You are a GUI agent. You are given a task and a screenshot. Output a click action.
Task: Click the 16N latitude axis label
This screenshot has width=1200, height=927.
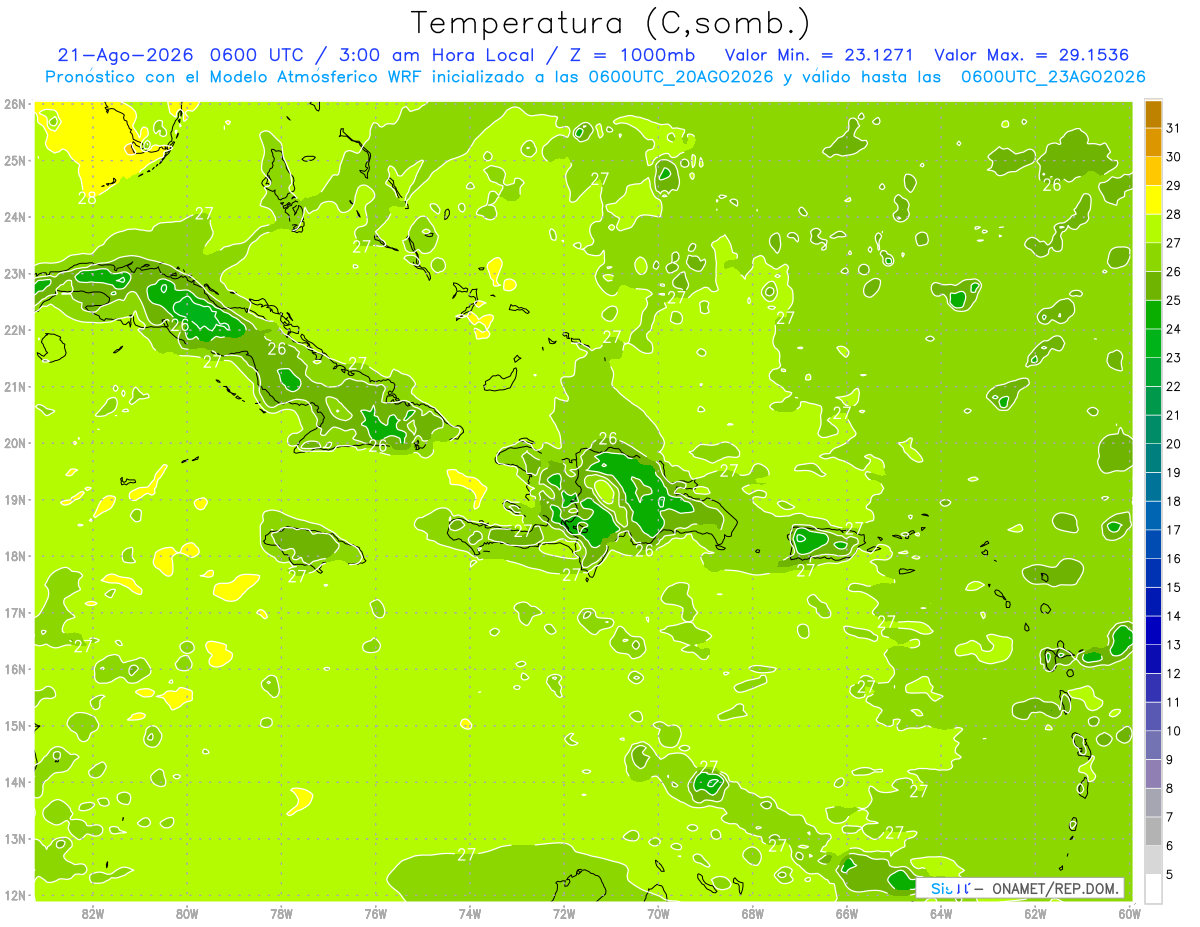[x=15, y=669]
